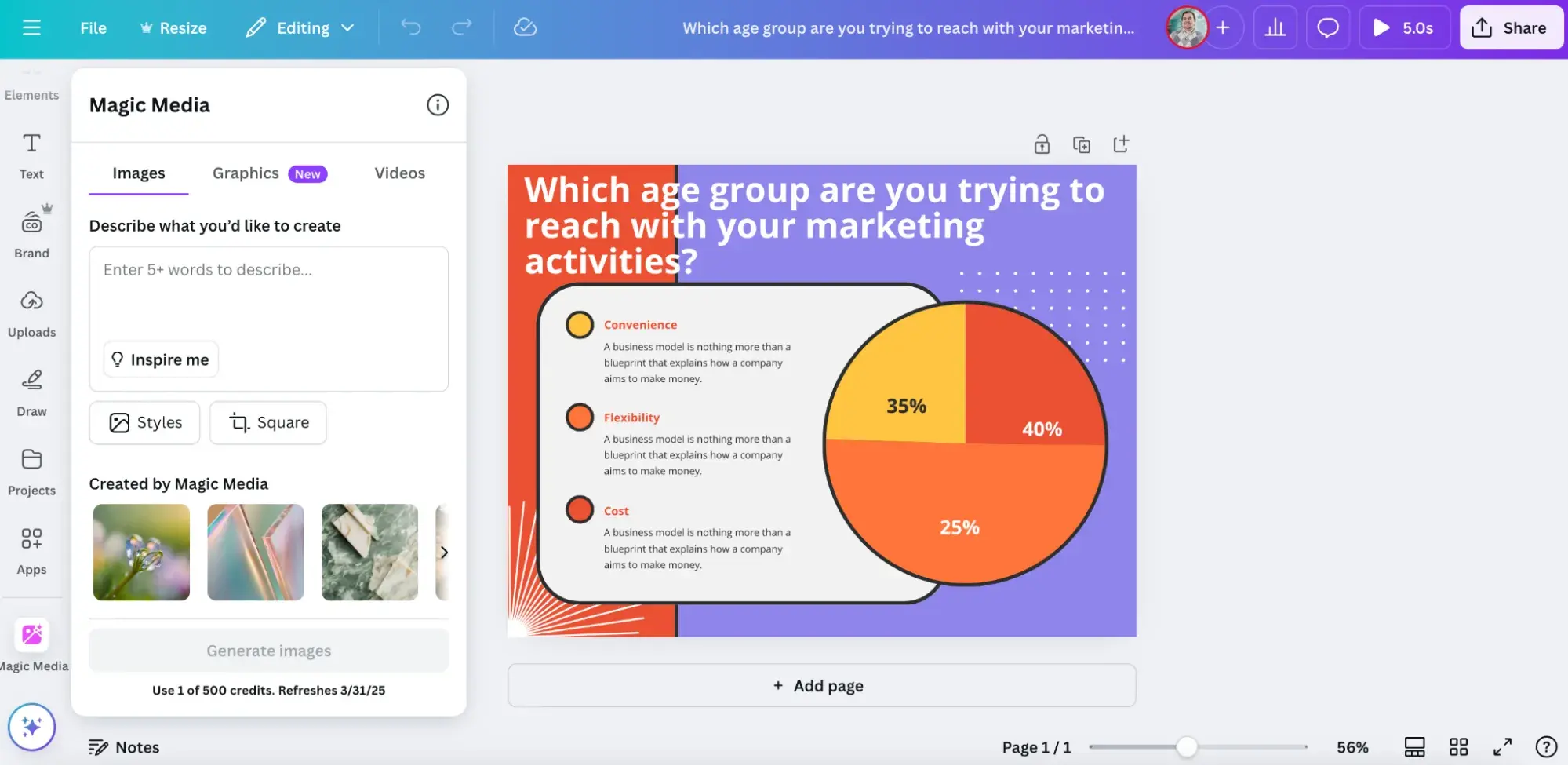Open the comments speech bubble icon
Image resolution: width=1568 pixels, height=766 pixels.
(1327, 28)
